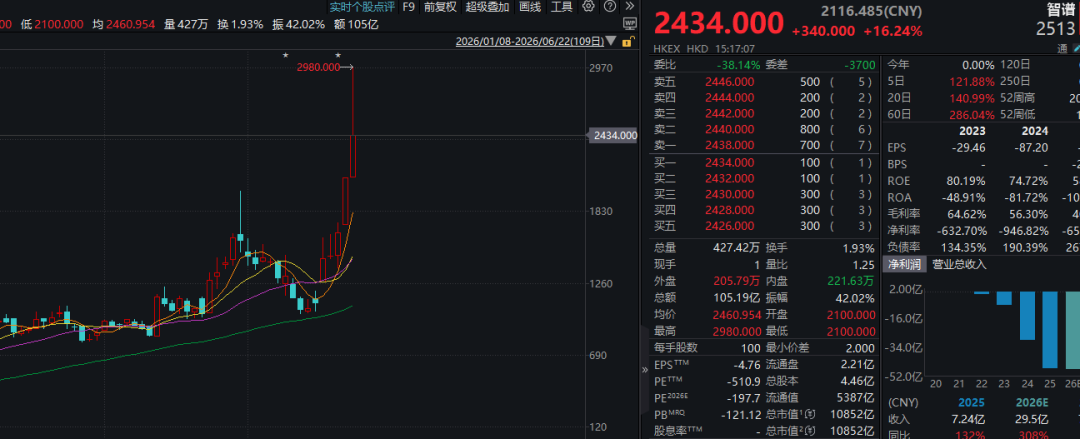This screenshot has width=1080, height=439.
Task: Click the F9 button
Action: (x=408, y=7)
